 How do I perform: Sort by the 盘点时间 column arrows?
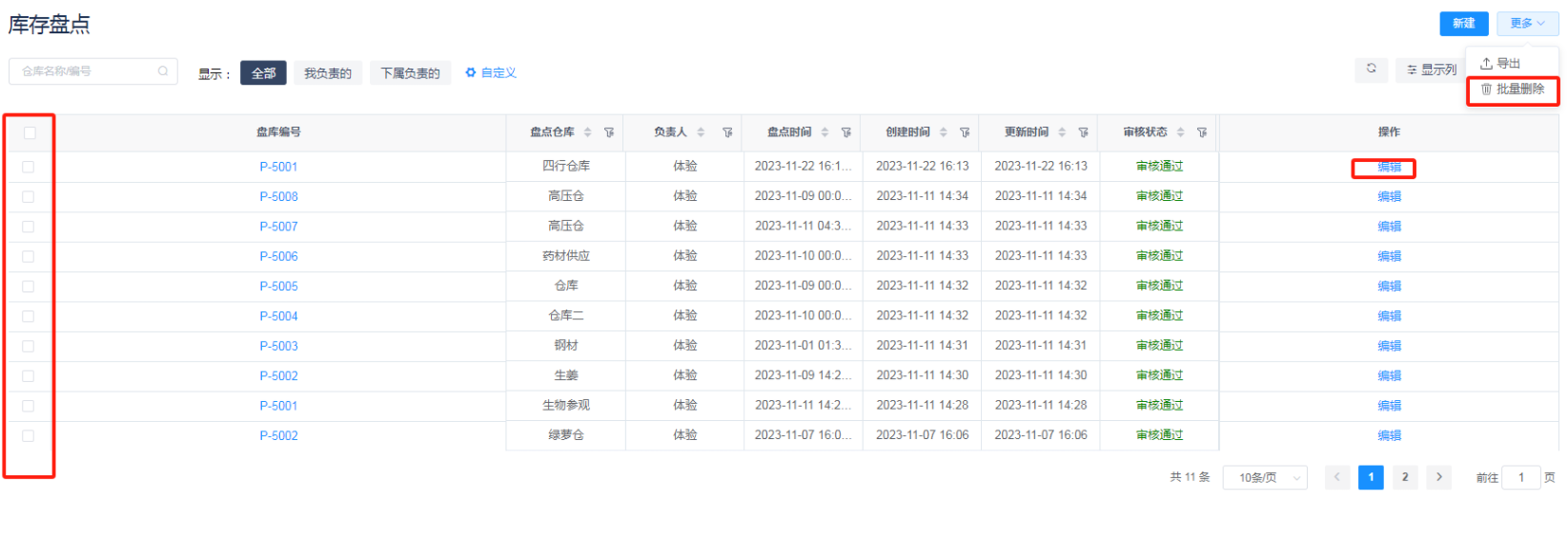825,132
